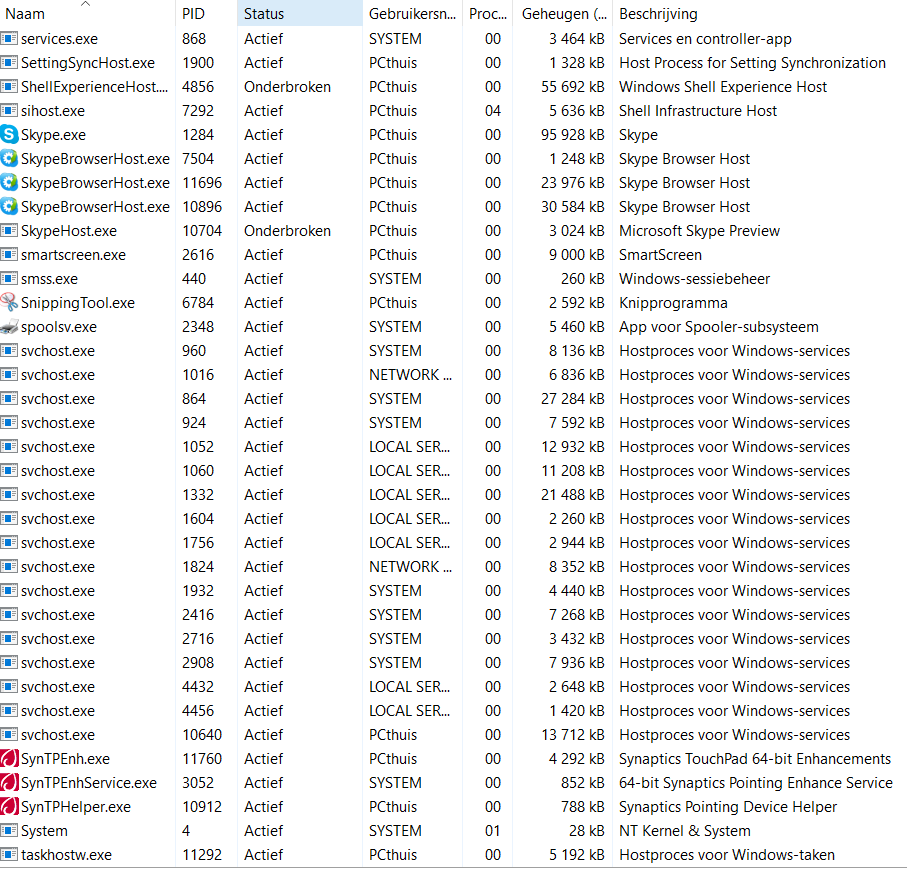Screen dimensions: 907x870
Task: Click the Skype.exe process icon
Action: [x=9, y=135]
